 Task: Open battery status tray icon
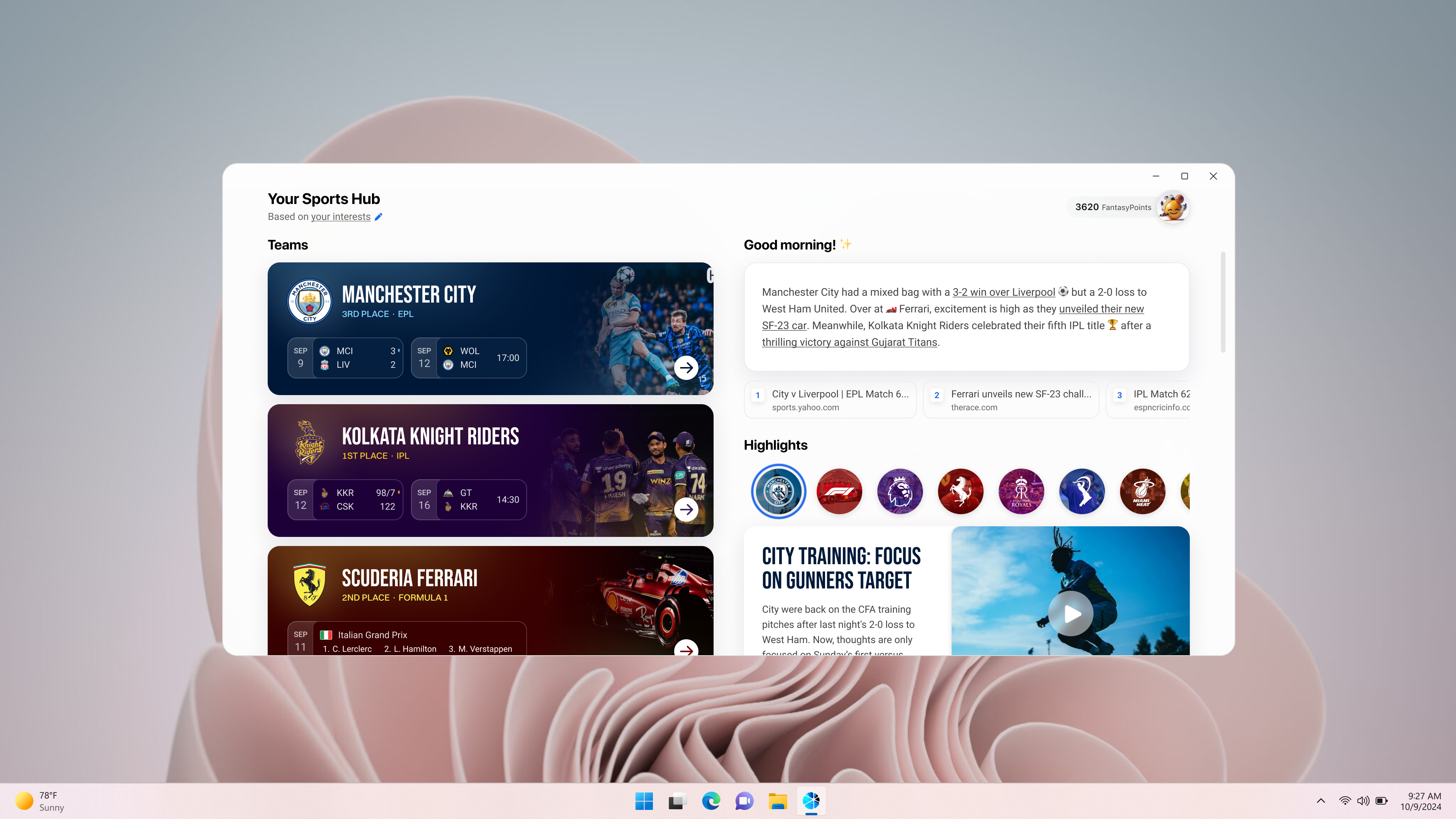[1382, 801]
